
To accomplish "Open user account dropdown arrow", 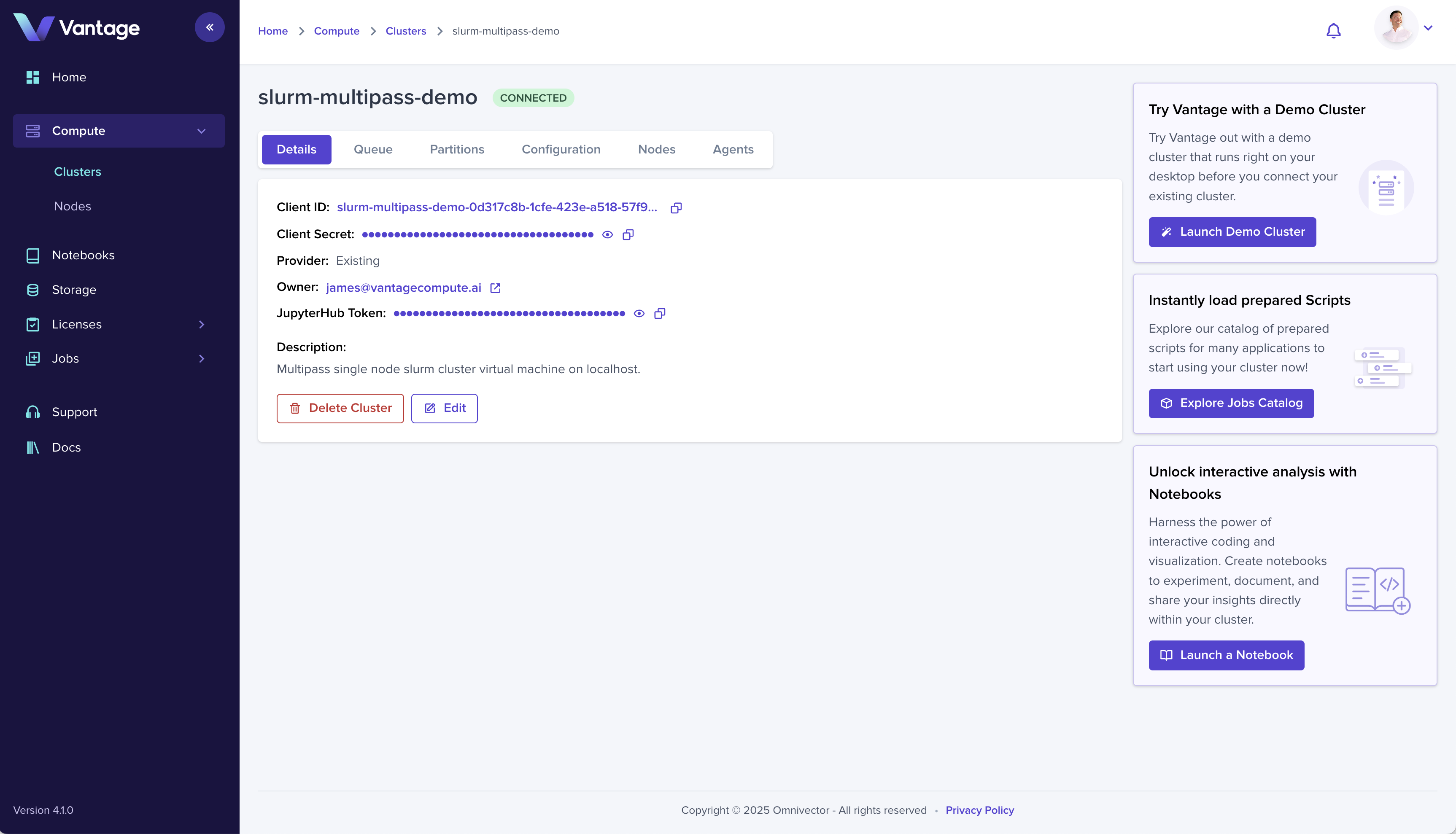I will point(1429,27).
